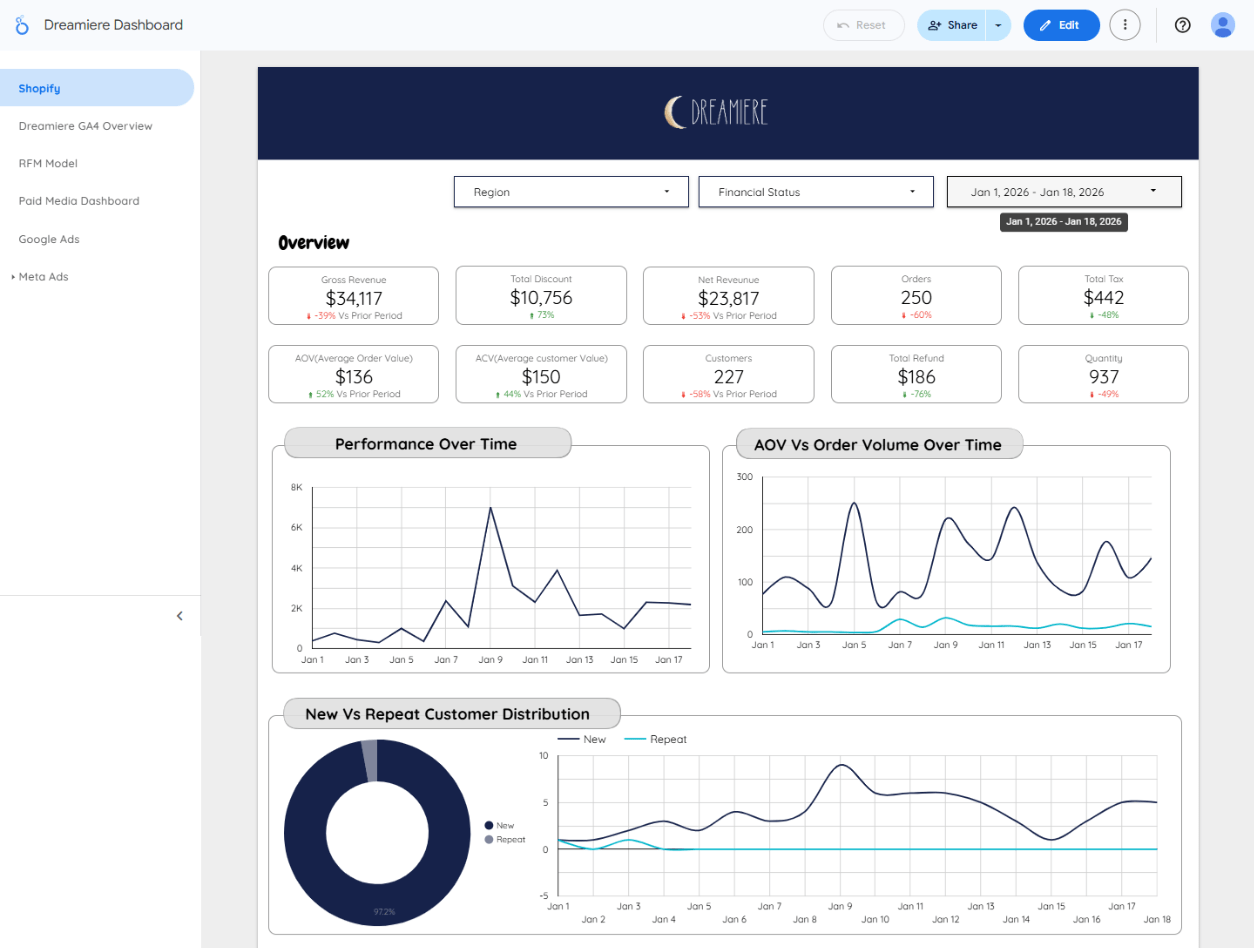Click the -39% Vs Prior Period Gross Revenue change
Image resolution: width=1254 pixels, height=948 pixels.
353,315
